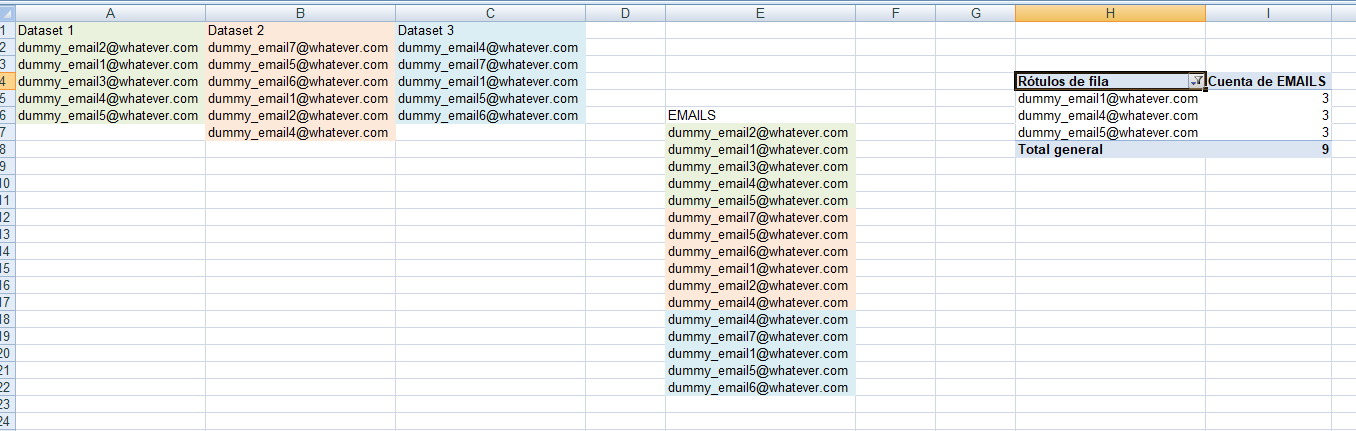Select the Cuenta de EMAILS header cell
This screenshot has width=1356, height=431.
(x=1268, y=81)
